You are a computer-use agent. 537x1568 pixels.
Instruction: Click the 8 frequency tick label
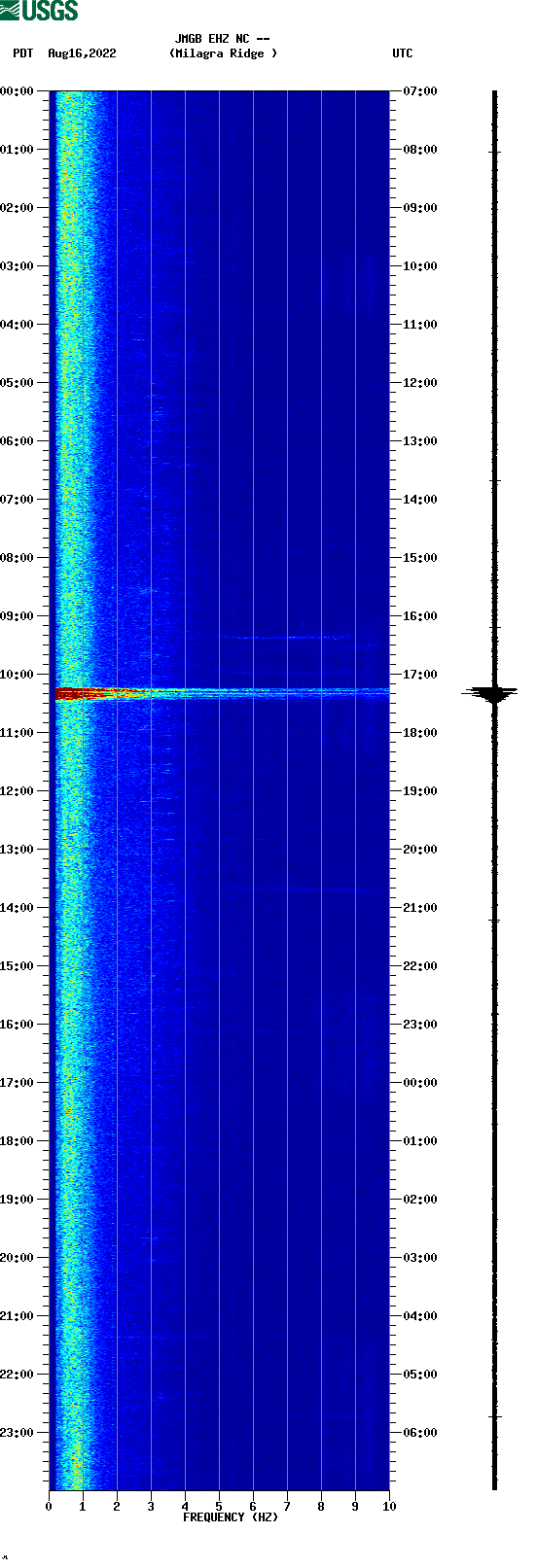click(x=321, y=1507)
